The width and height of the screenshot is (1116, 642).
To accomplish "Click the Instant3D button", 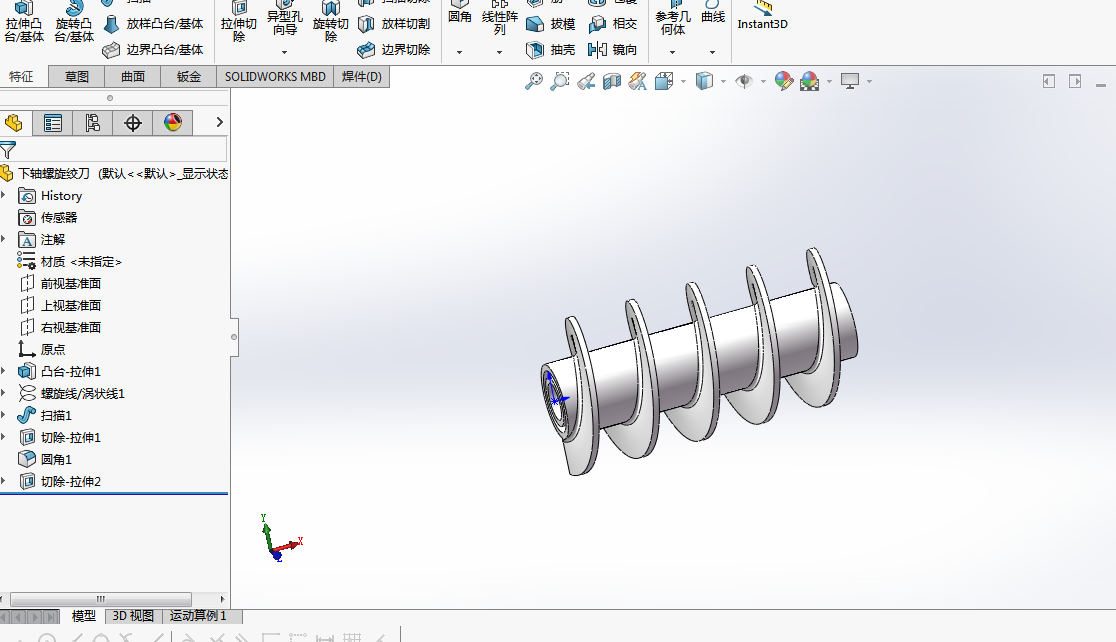I will pos(762,17).
